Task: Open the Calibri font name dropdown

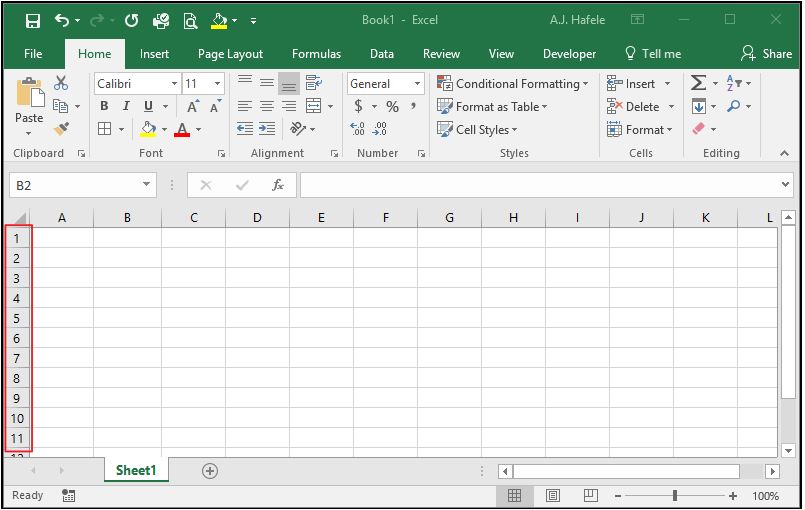Action: coord(175,84)
